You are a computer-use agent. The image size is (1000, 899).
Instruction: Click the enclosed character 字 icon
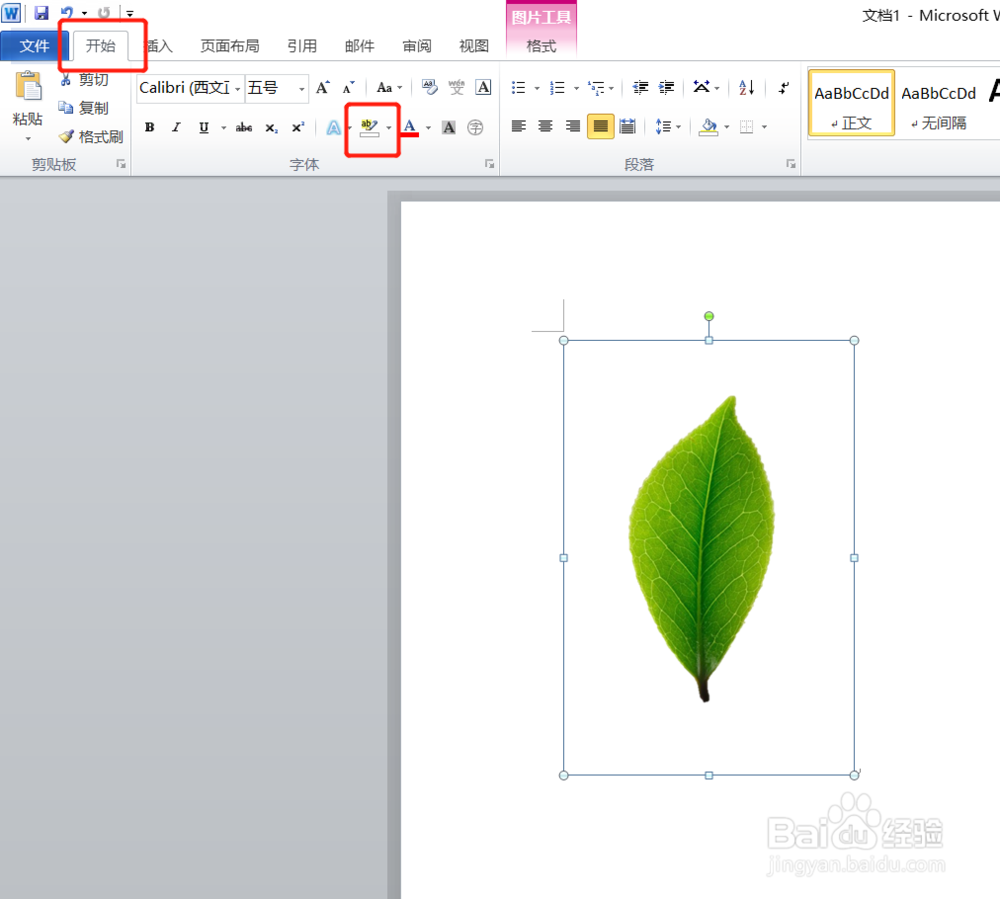click(x=475, y=127)
